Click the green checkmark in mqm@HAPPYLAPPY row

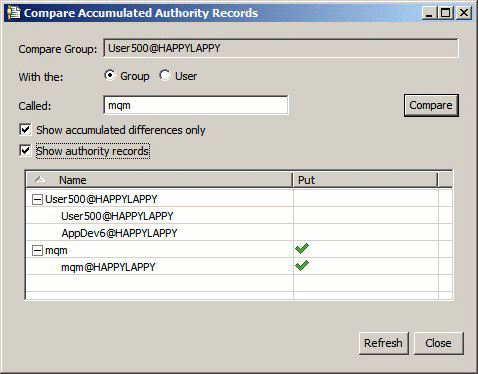(302, 265)
